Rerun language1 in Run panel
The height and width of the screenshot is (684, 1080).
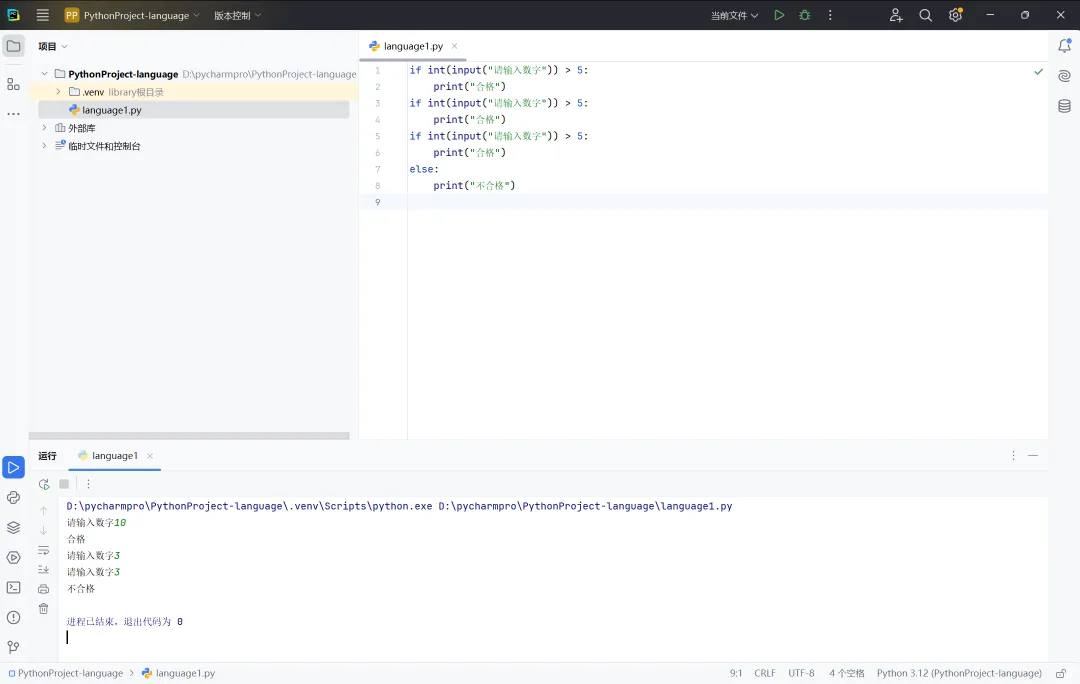coord(44,484)
